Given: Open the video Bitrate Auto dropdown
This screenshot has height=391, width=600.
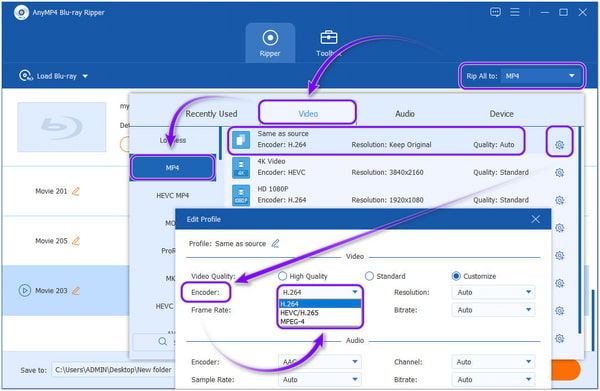Looking at the screenshot, I should [494, 310].
